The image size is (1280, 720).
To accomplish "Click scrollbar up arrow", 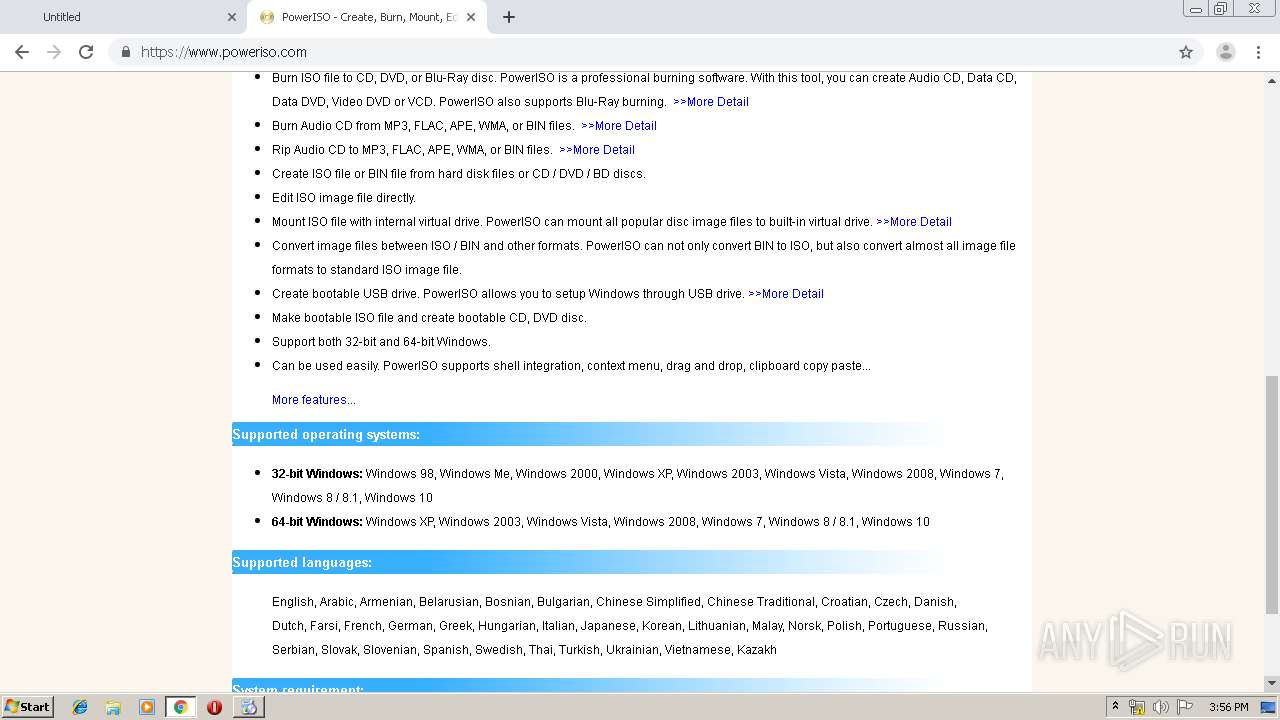I will (1272, 79).
